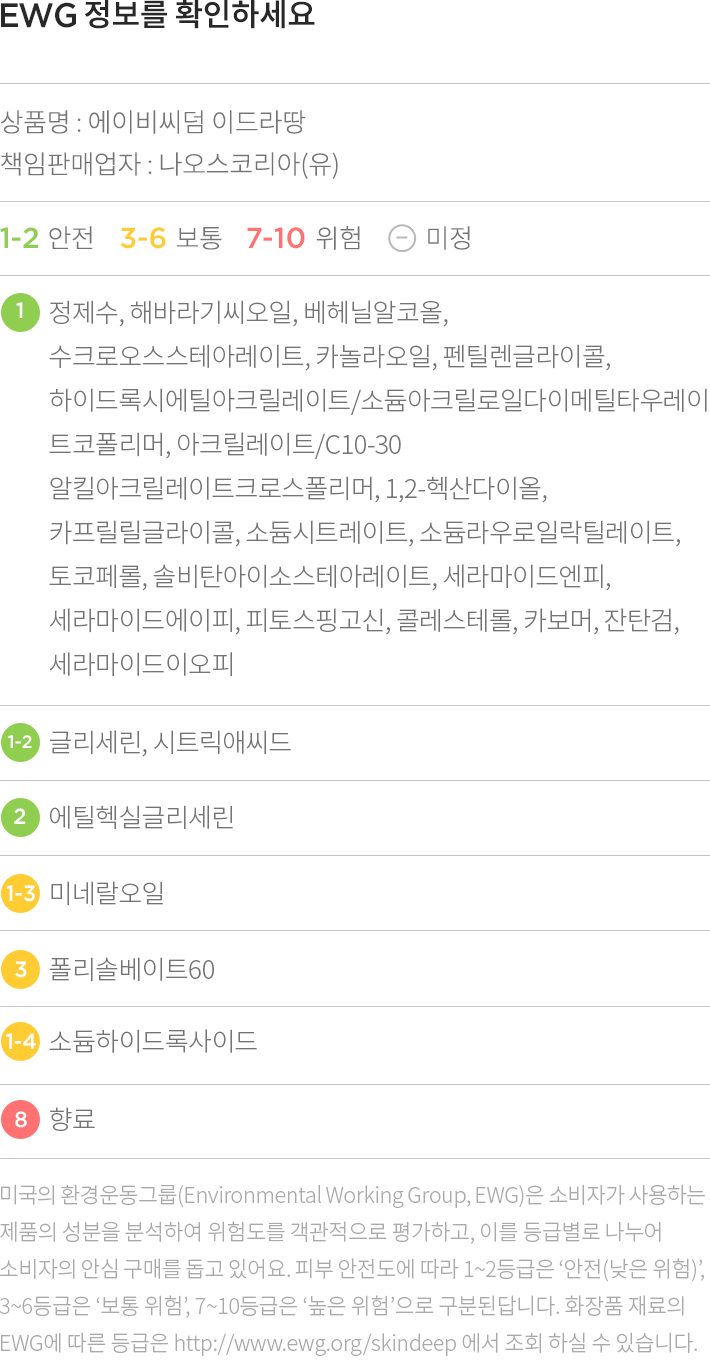
Task: Click the EWG 정보를 확인하세요 heading
Action: click(158, 17)
